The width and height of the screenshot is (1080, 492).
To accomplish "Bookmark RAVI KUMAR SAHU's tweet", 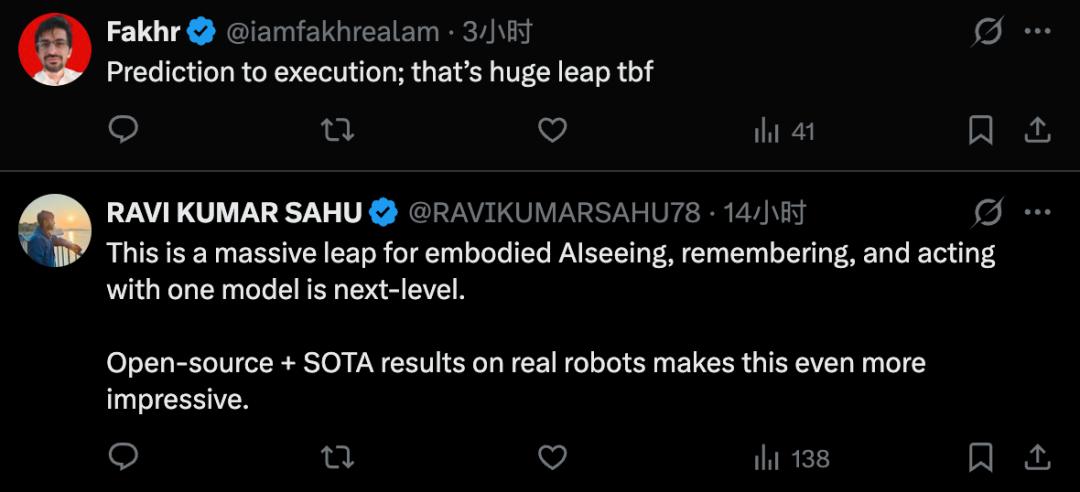I will [x=981, y=458].
